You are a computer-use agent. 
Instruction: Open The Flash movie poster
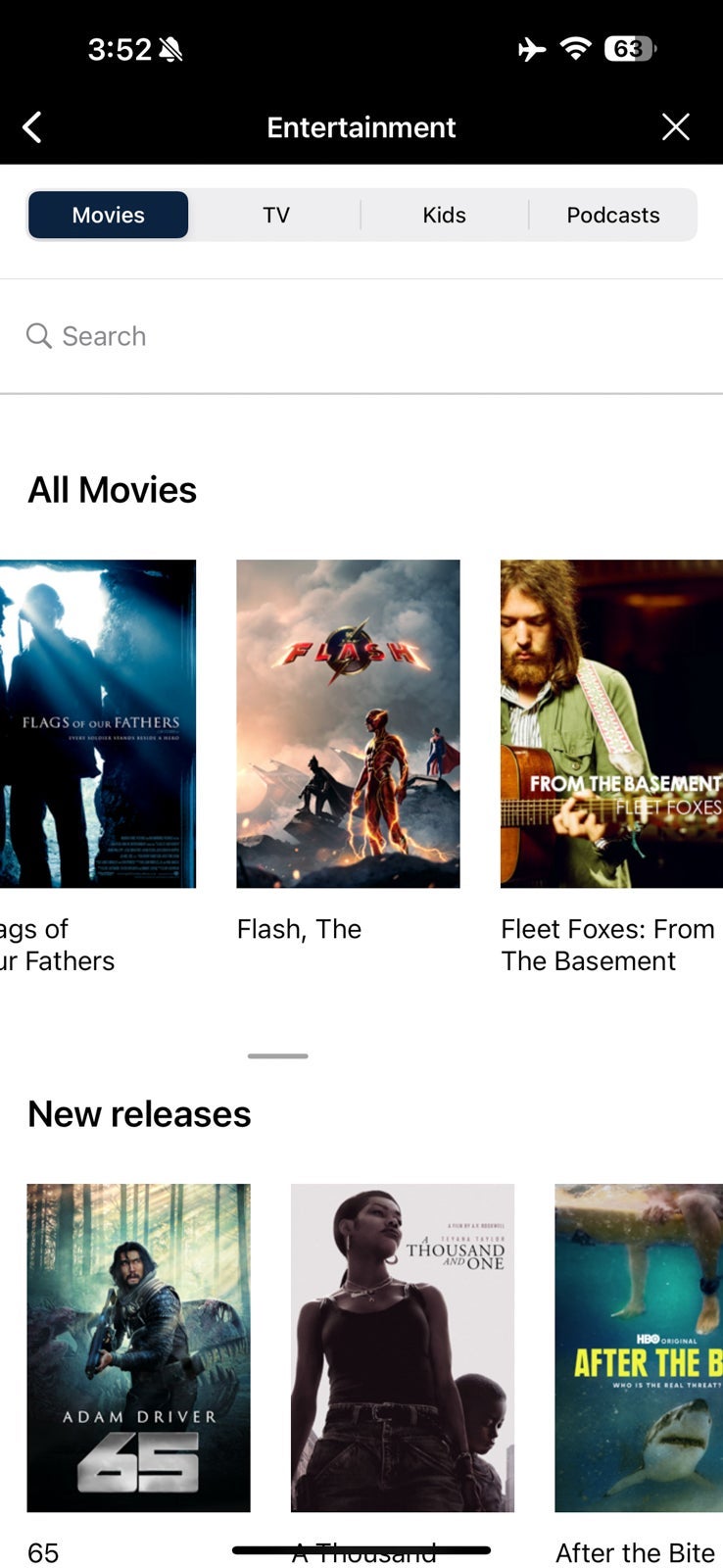click(x=348, y=723)
